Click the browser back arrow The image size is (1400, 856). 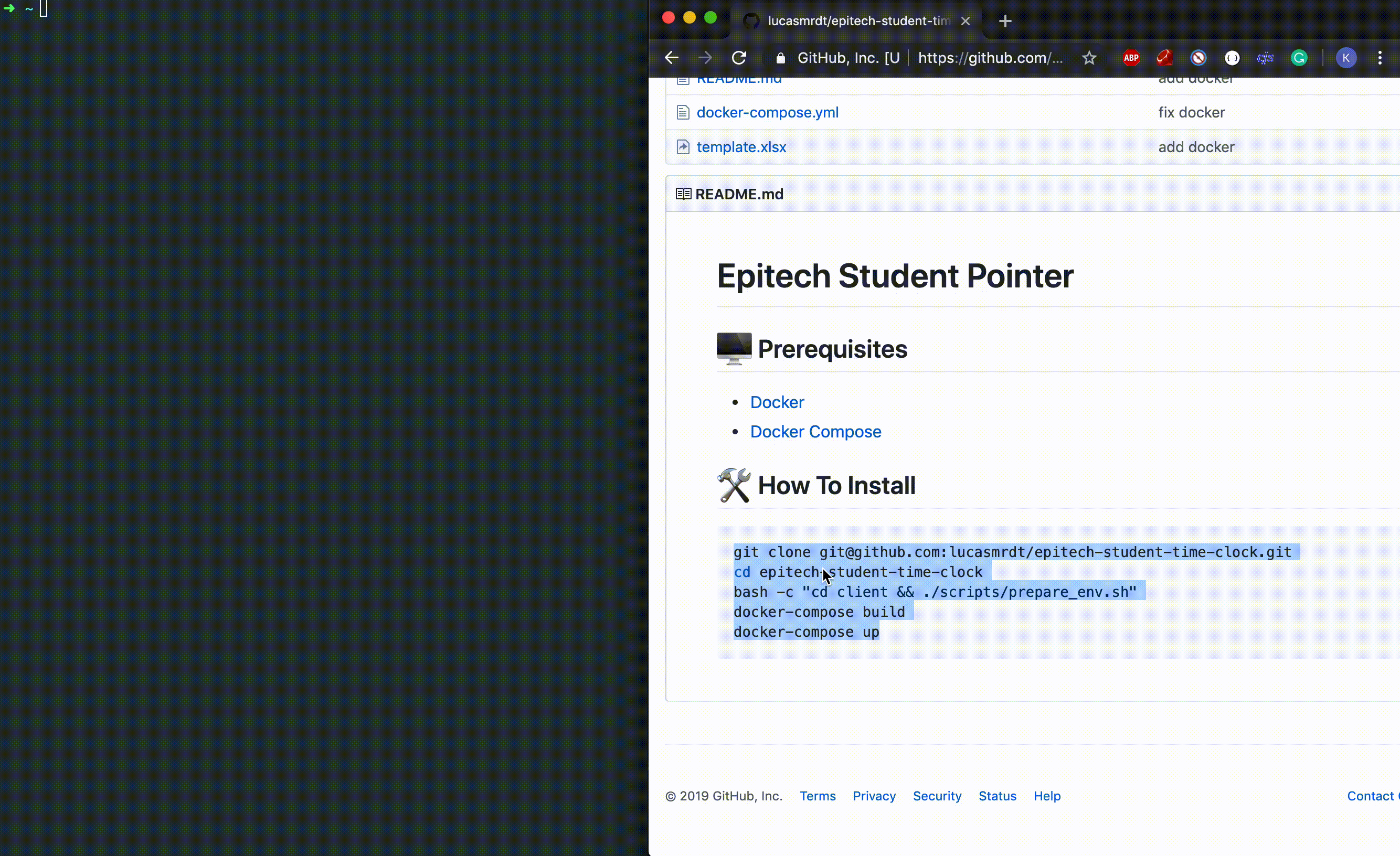(x=671, y=58)
